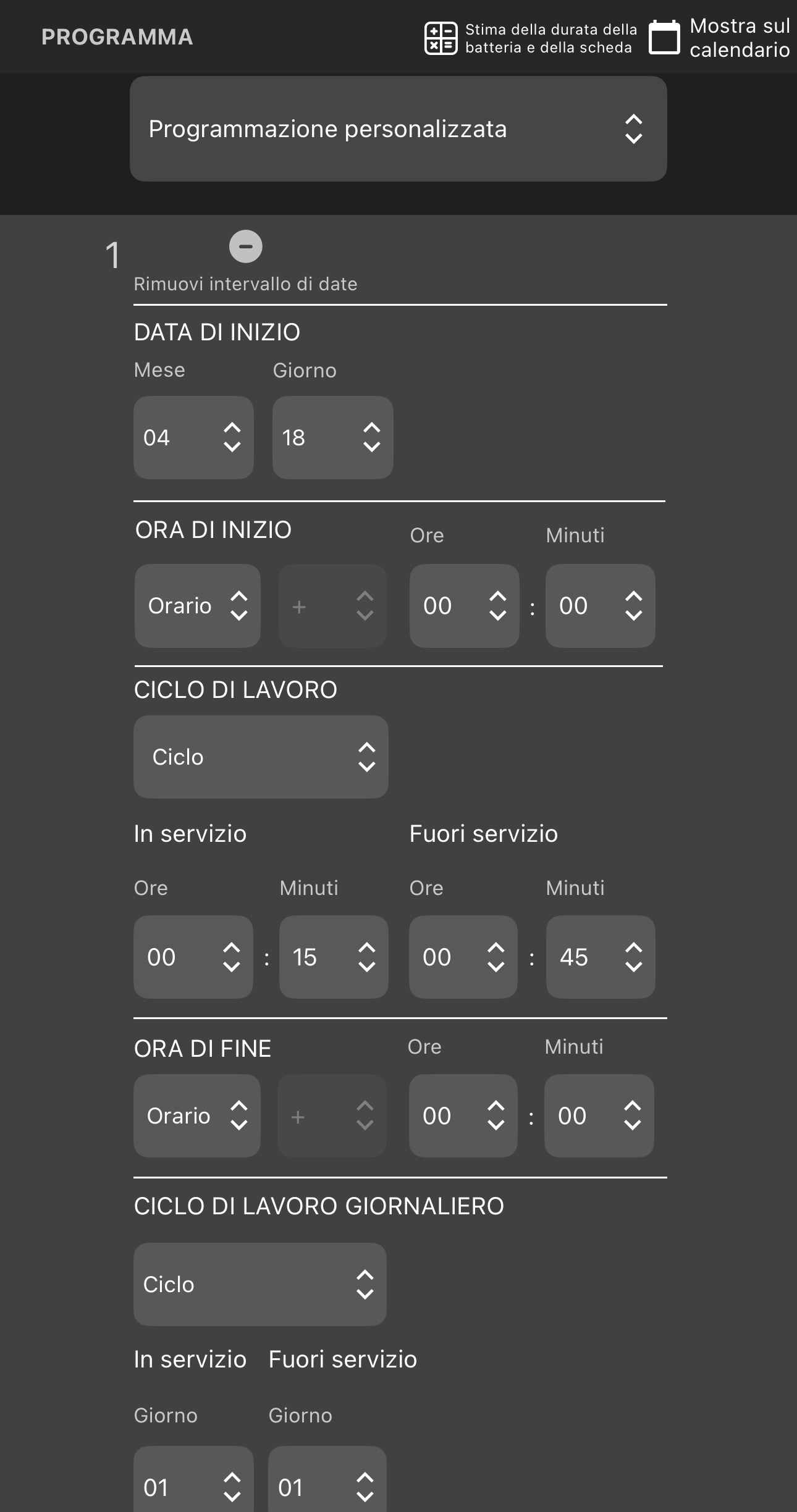The width and height of the screenshot is (797, 1512).
Task: Open the Ciclo di lavoro Ciclo dropdown
Action: [x=261, y=757]
